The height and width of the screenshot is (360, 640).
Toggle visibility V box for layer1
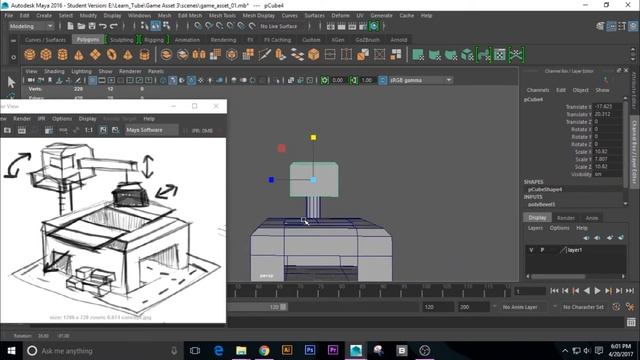[531, 250]
